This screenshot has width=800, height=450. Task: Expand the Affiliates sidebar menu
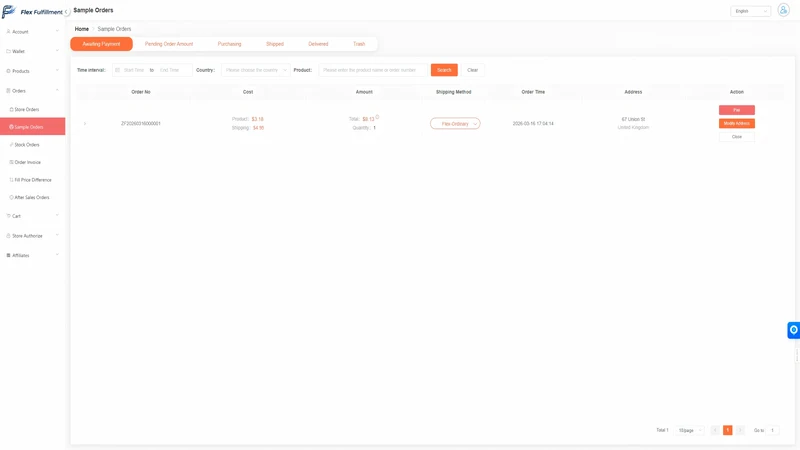tap(33, 255)
